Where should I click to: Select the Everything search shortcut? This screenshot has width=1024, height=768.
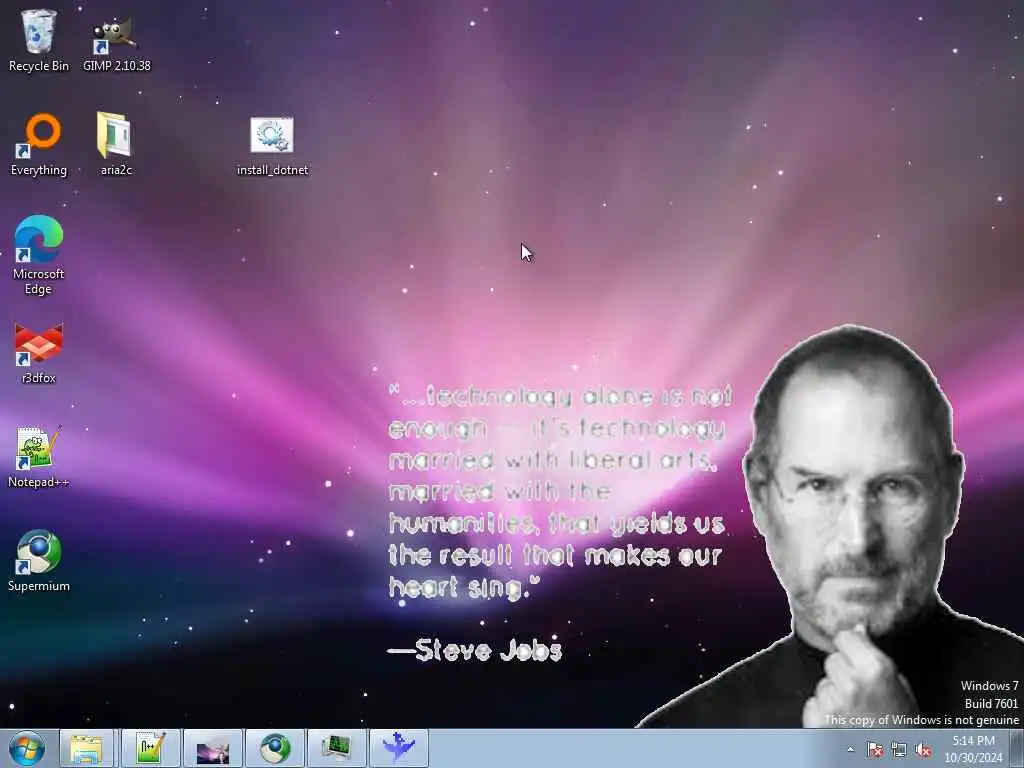(39, 144)
